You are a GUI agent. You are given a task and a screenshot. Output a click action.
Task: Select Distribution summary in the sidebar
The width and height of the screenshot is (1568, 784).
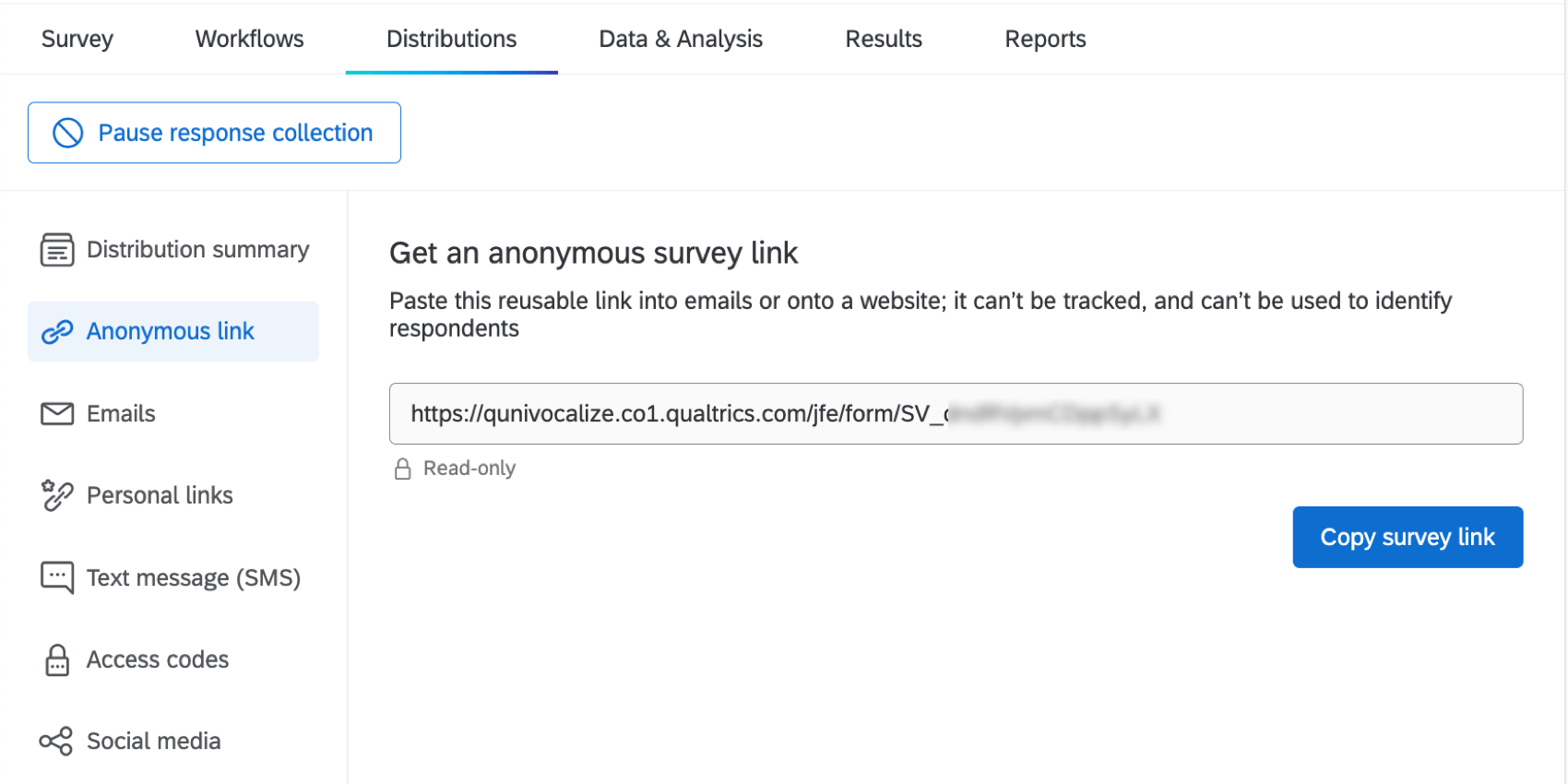pyautogui.click(x=197, y=249)
